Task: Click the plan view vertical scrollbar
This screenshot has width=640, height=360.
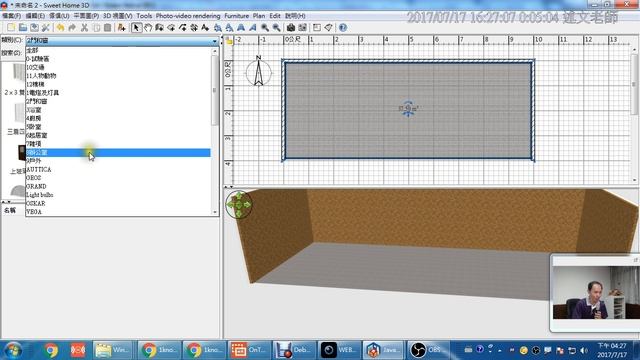Action: (634, 84)
